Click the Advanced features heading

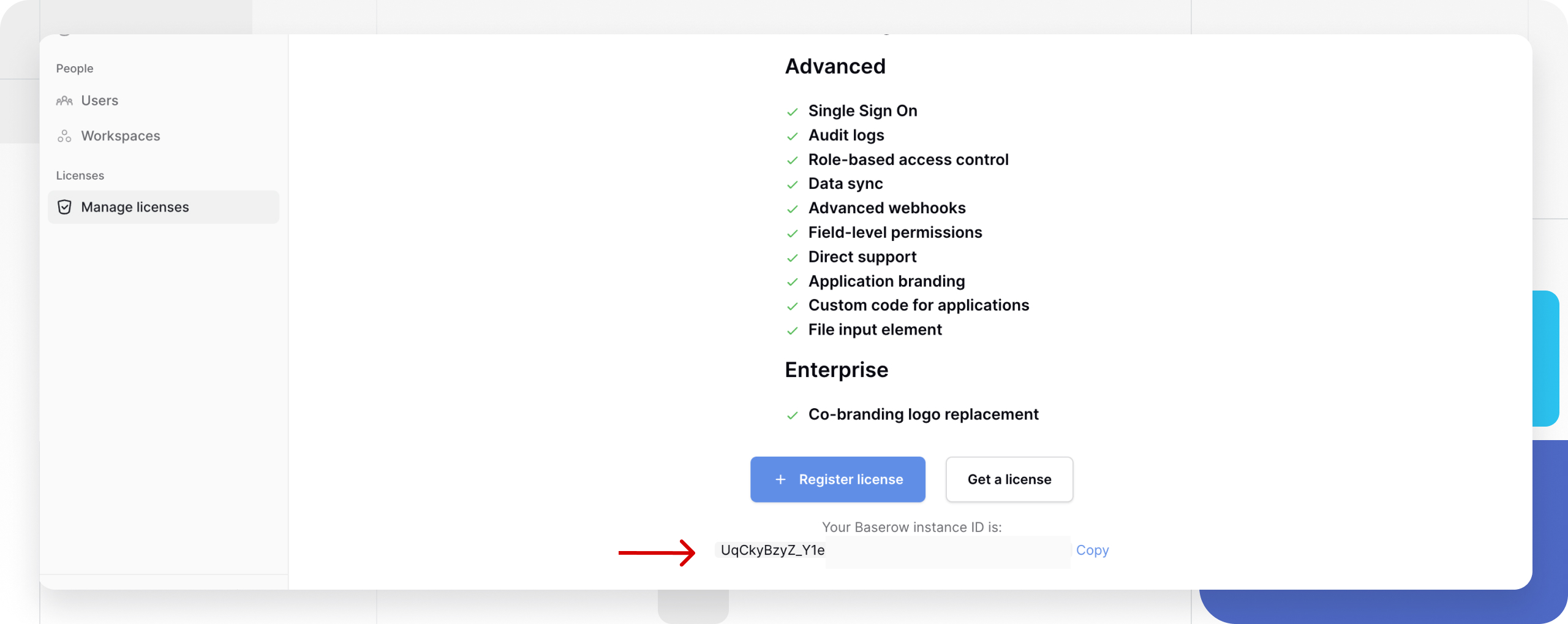click(x=835, y=66)
